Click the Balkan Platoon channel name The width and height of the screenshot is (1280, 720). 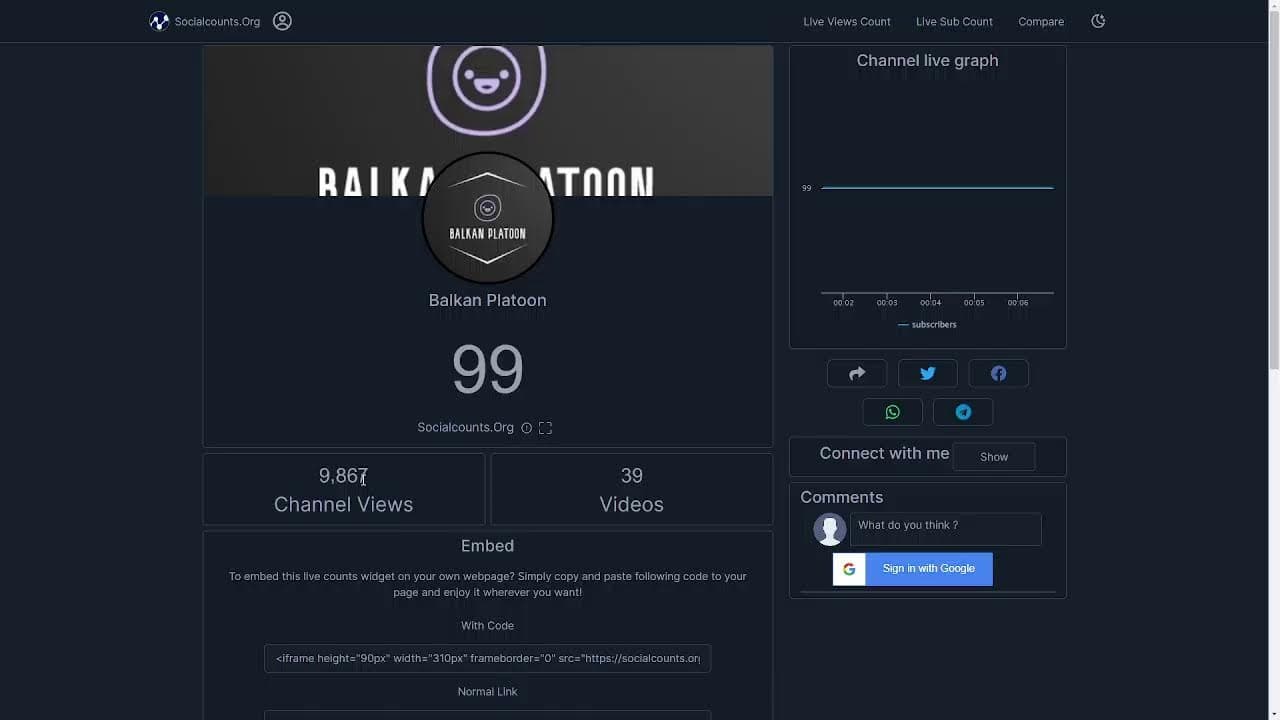point(488,300)
